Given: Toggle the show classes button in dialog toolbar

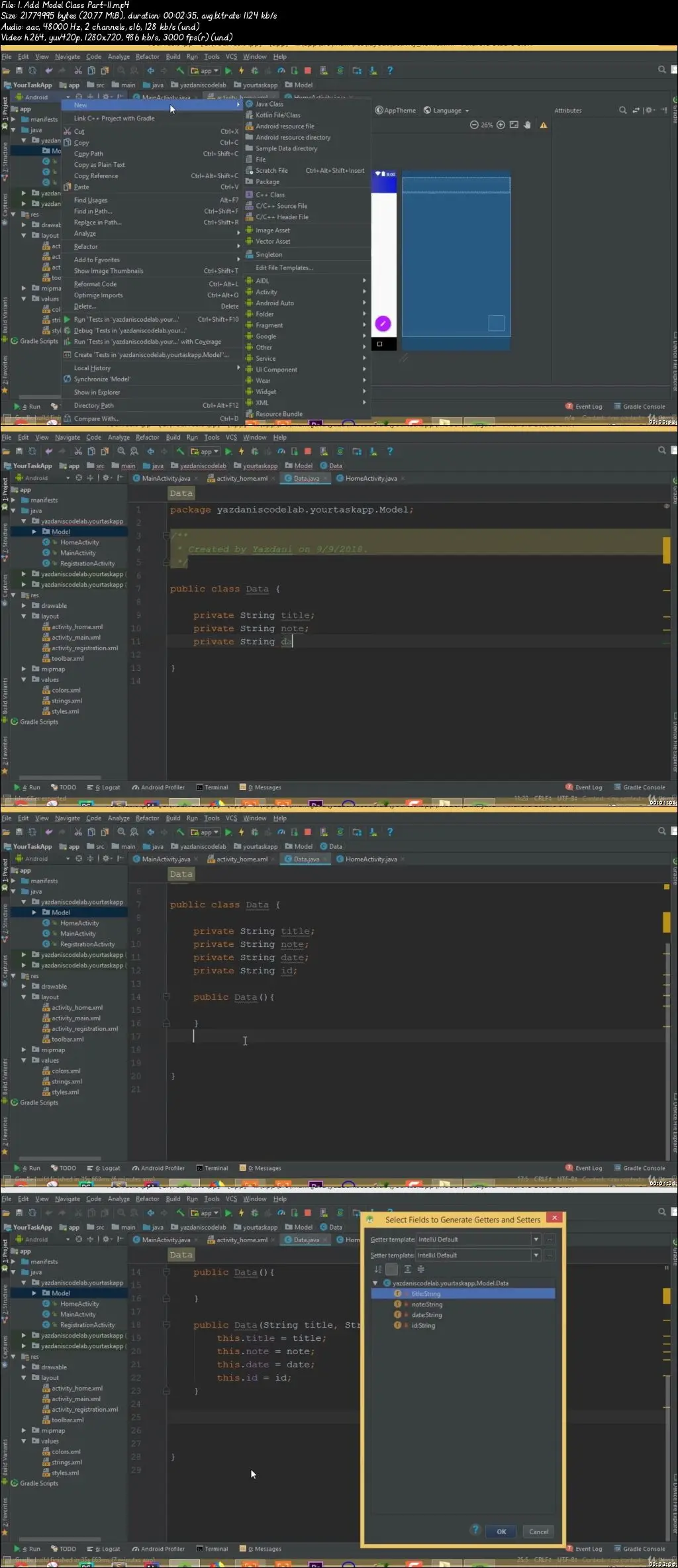Looking at the screenshot, I should tap(392, 1269).
